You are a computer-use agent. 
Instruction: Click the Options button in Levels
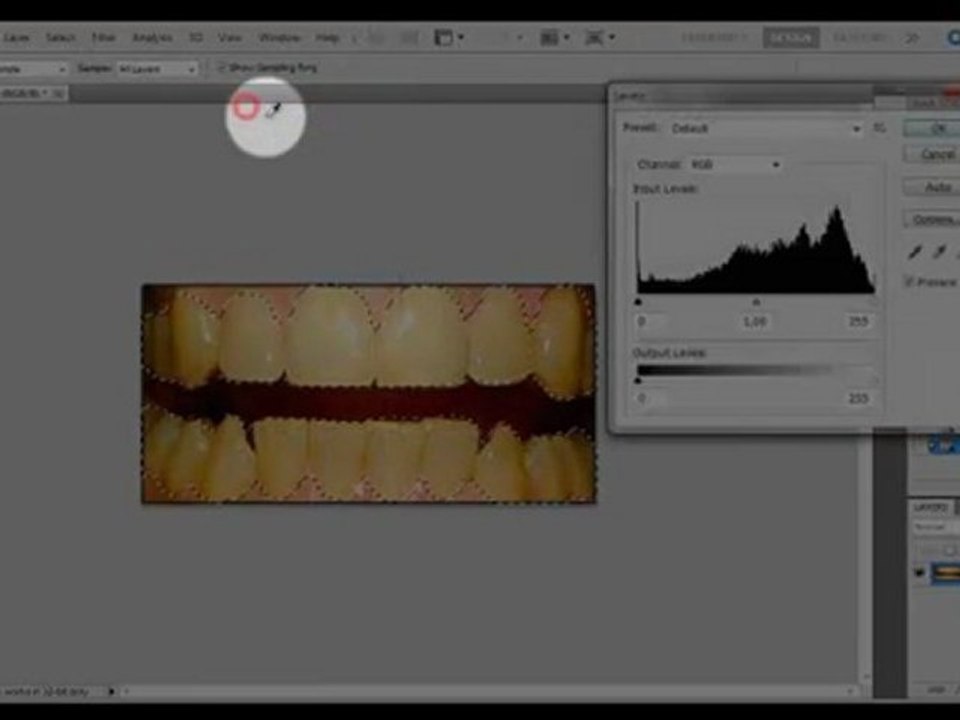[x=932, y=219]
